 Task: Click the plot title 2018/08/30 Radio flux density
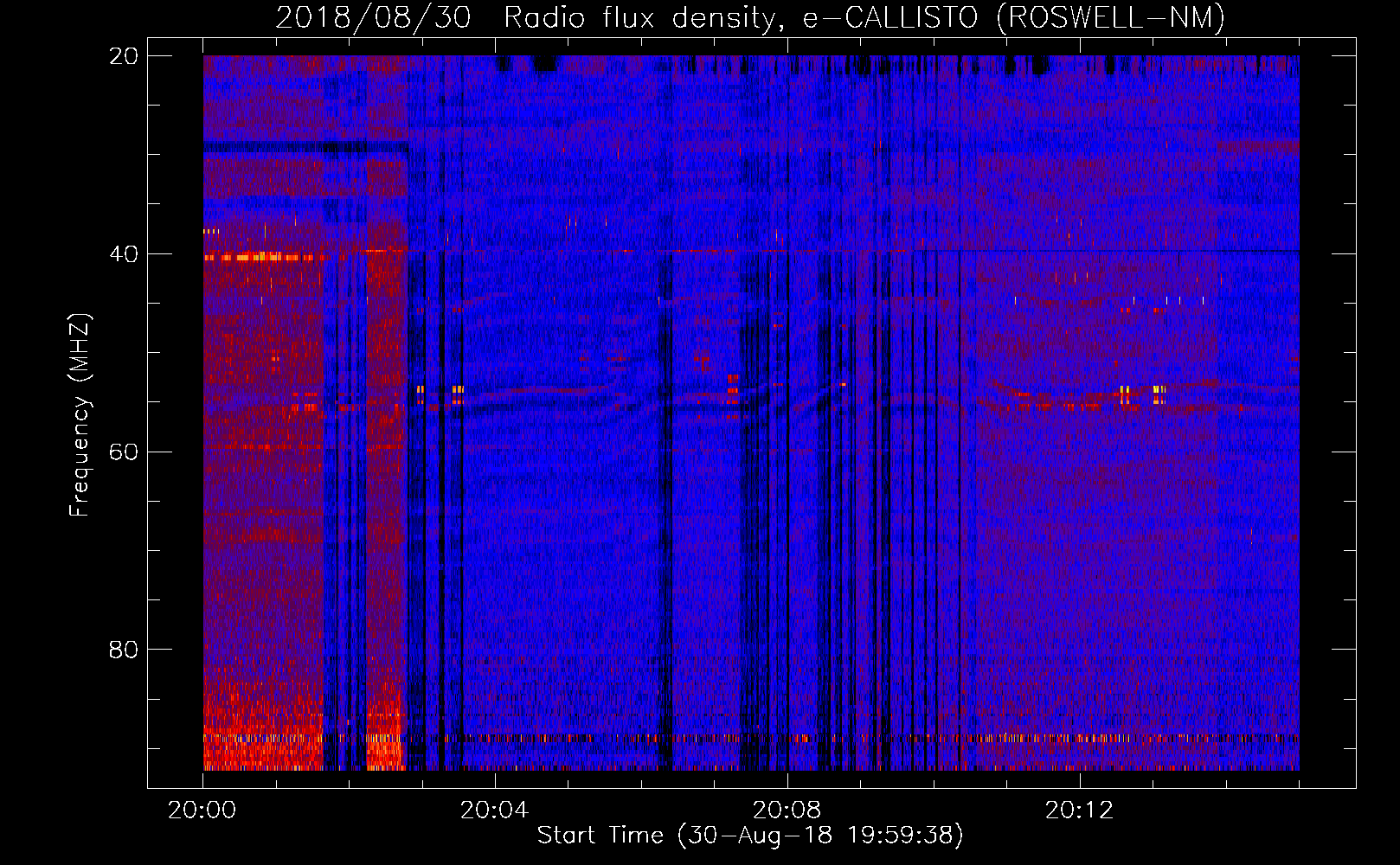pos(750,17)
